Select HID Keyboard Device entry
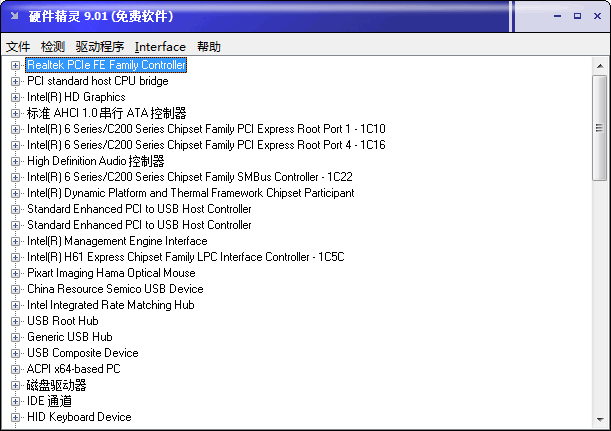611x431 pixels. 79,417
